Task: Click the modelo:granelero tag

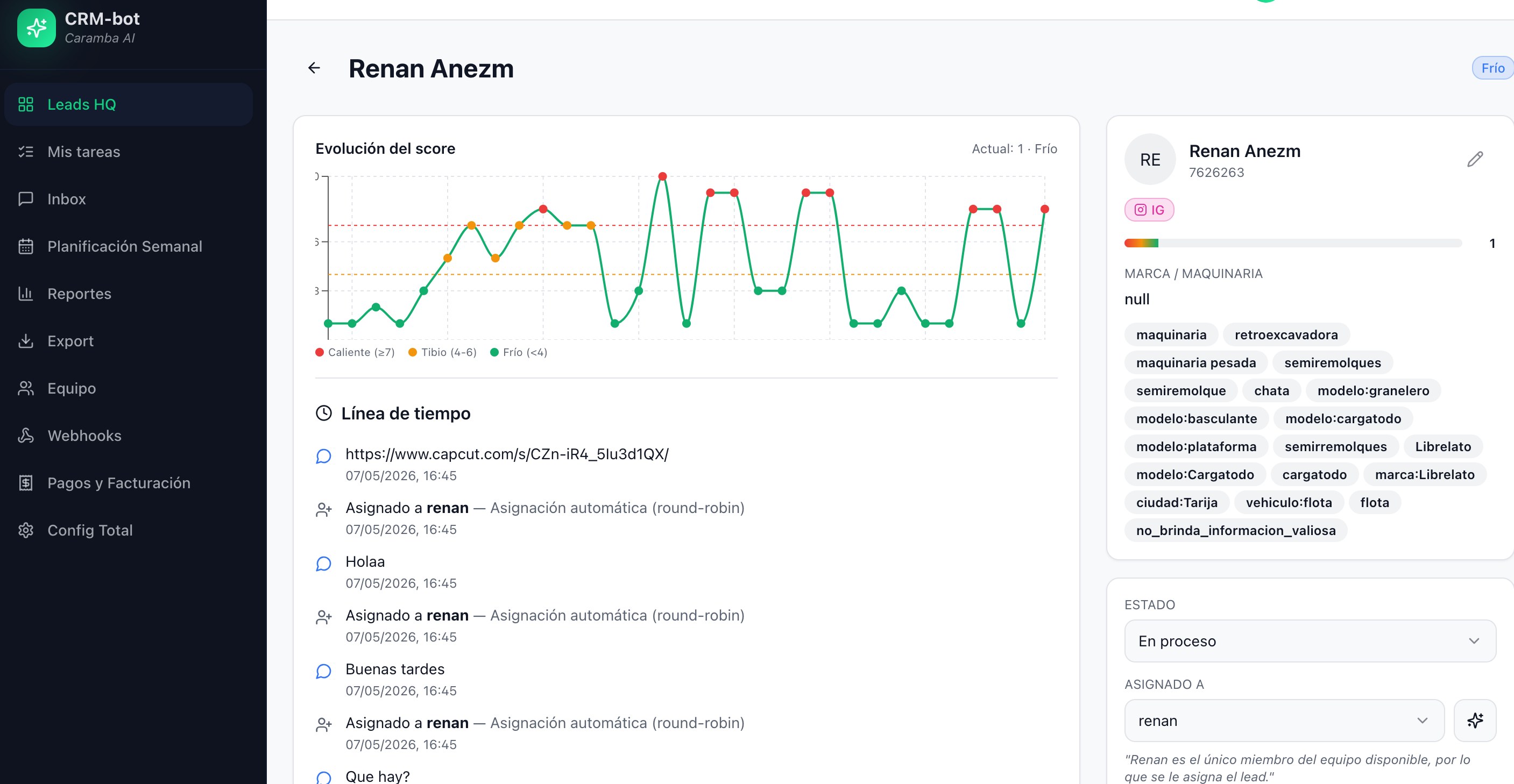Action: pos(1373,390)
